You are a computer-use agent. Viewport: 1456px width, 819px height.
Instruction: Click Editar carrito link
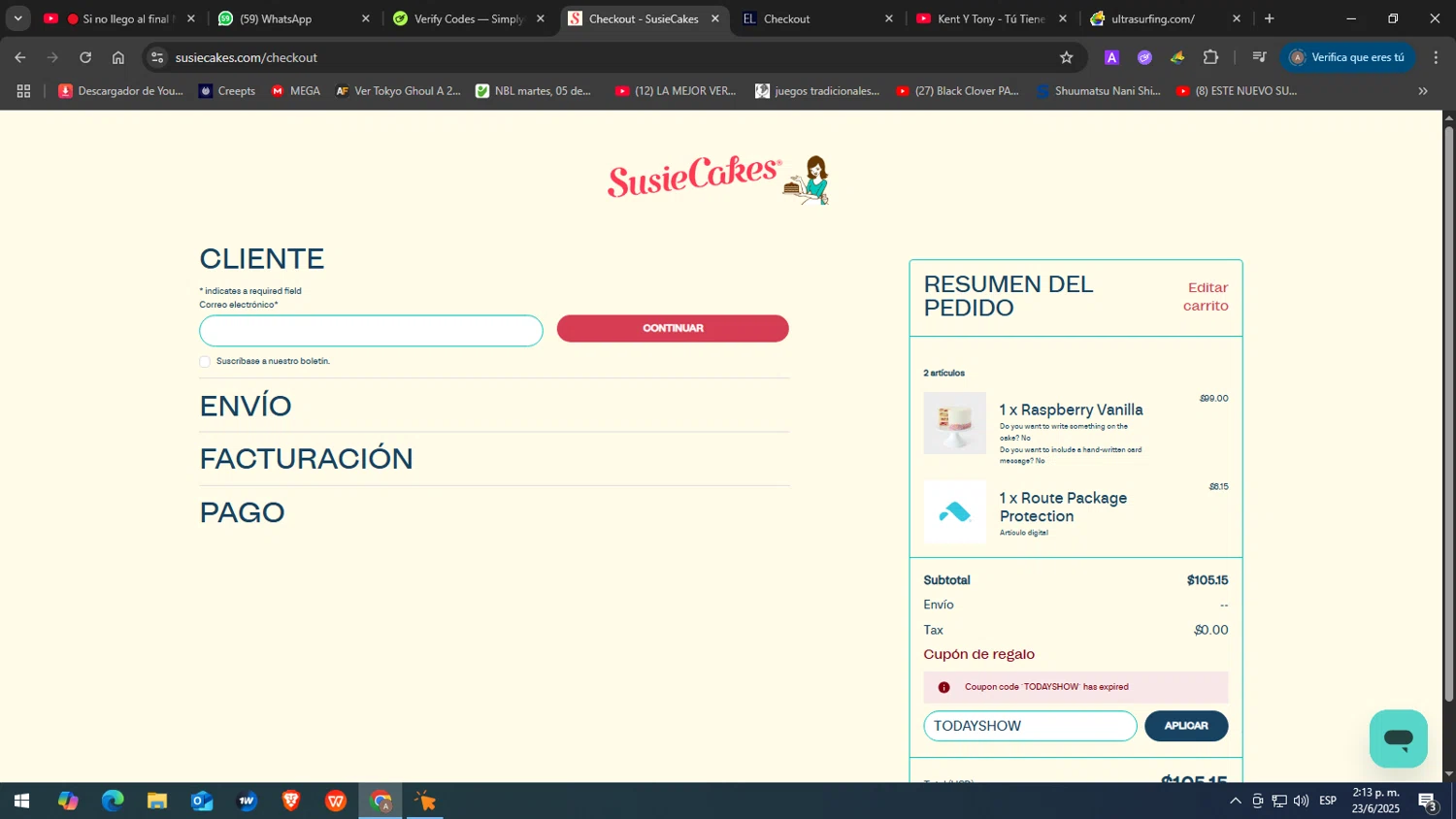pos(1206,297)
